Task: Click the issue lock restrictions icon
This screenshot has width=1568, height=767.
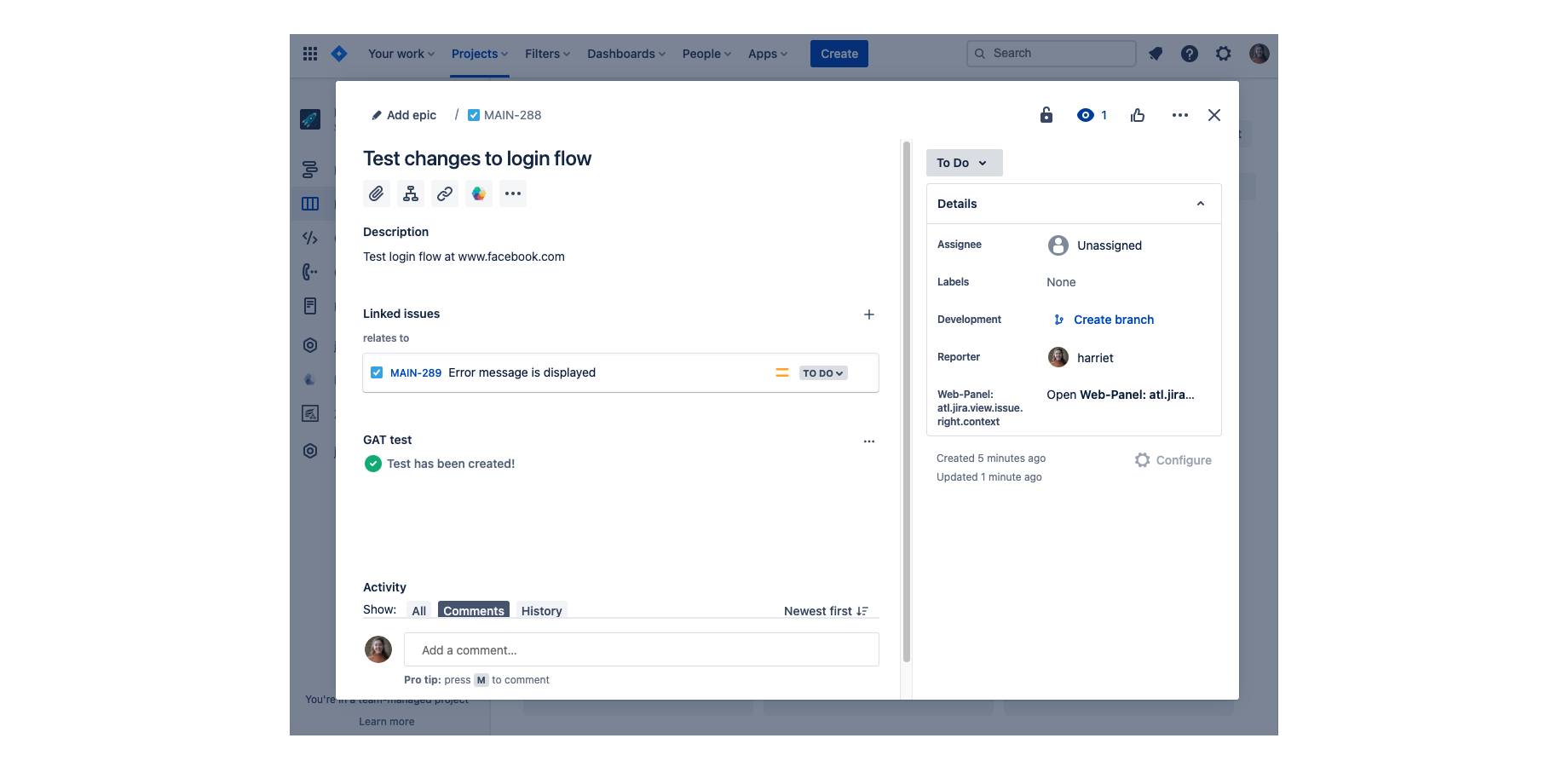Action: coord(1046,115)
